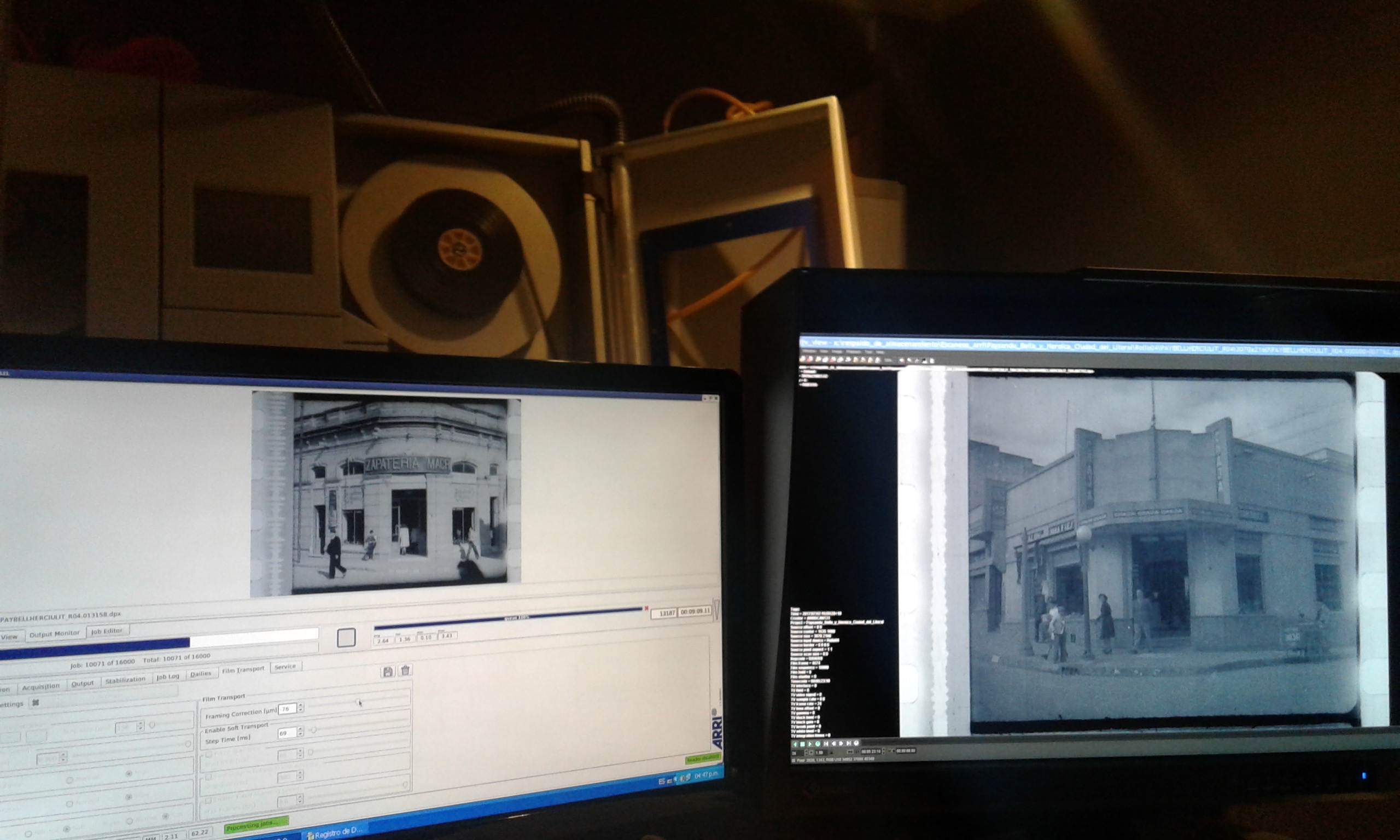Select the Film Transport tab
The height and width of the screenshot is (840, 1400).
243,669
